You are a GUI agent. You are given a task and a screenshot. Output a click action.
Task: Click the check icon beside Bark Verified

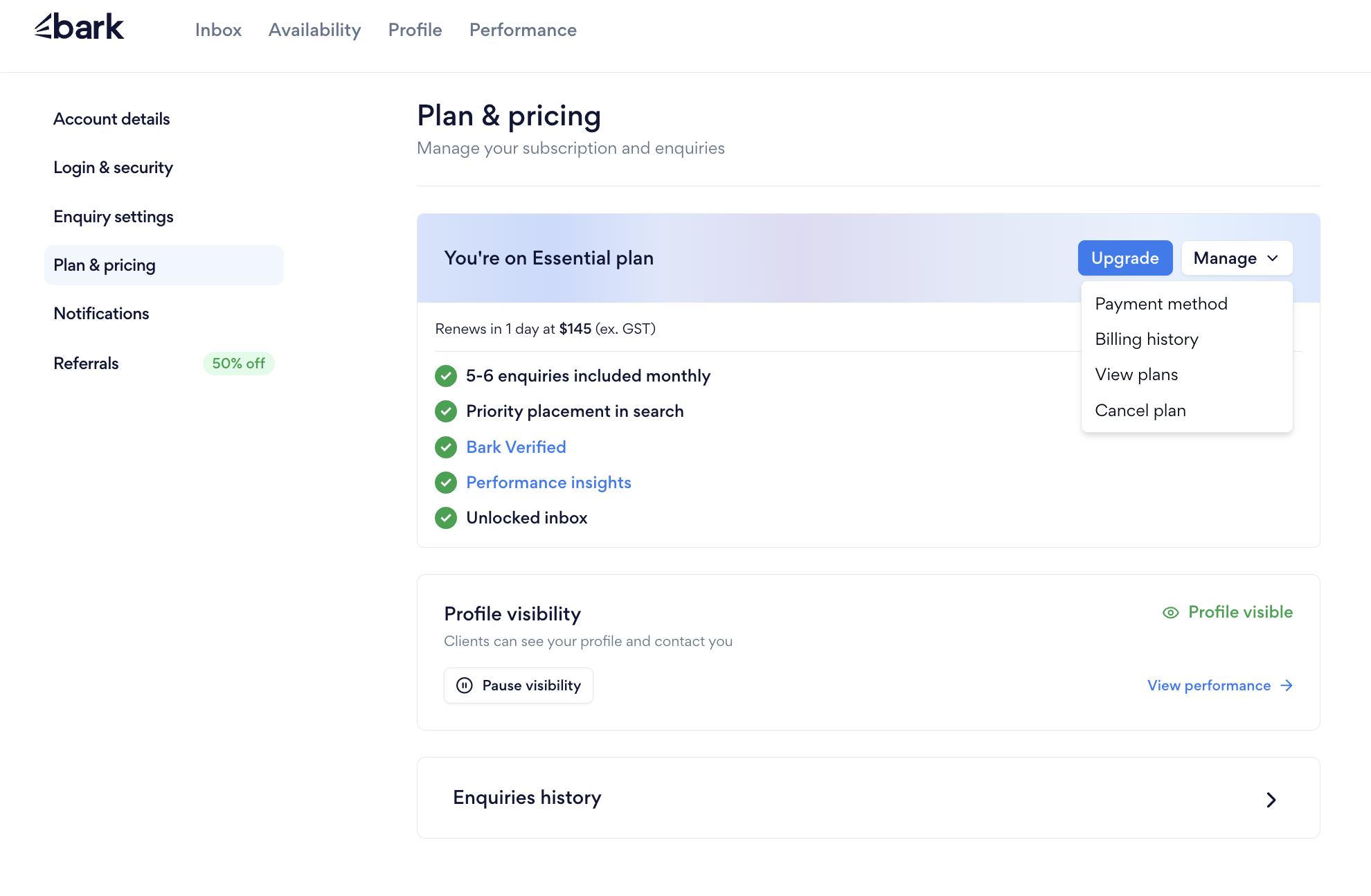[x=446, y=447]
